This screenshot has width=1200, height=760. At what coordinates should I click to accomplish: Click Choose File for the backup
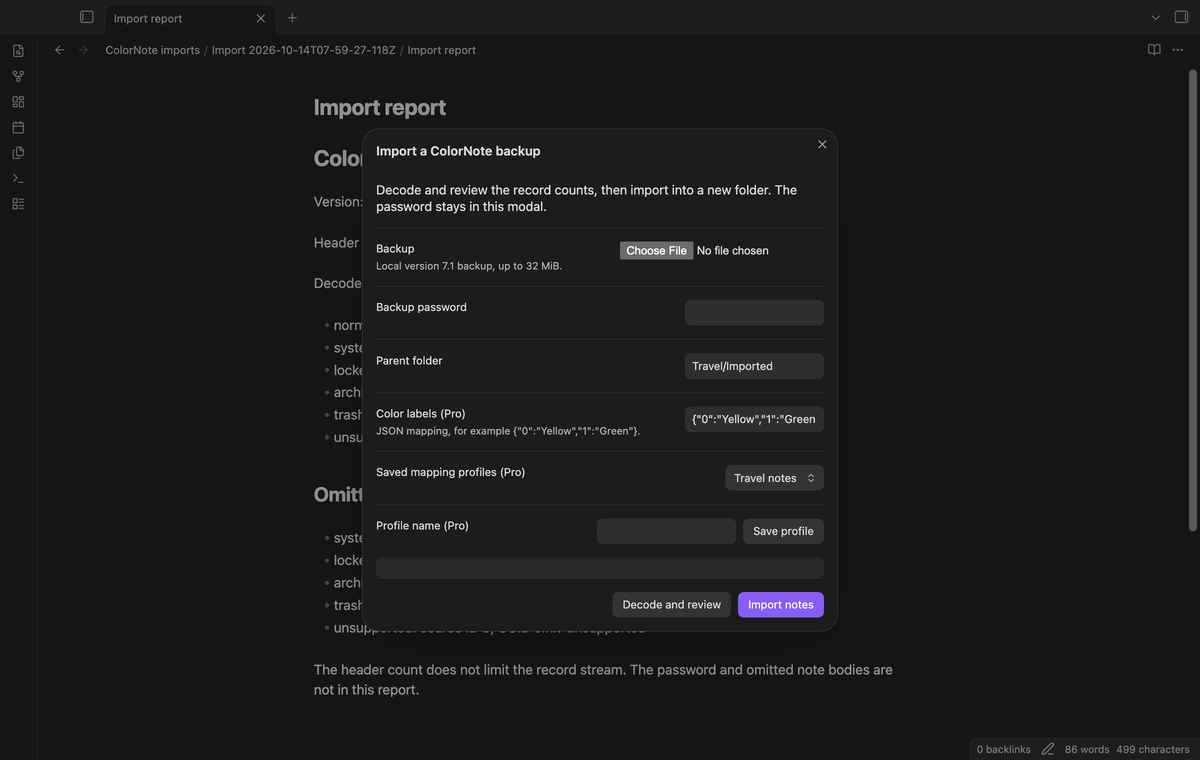656,250
